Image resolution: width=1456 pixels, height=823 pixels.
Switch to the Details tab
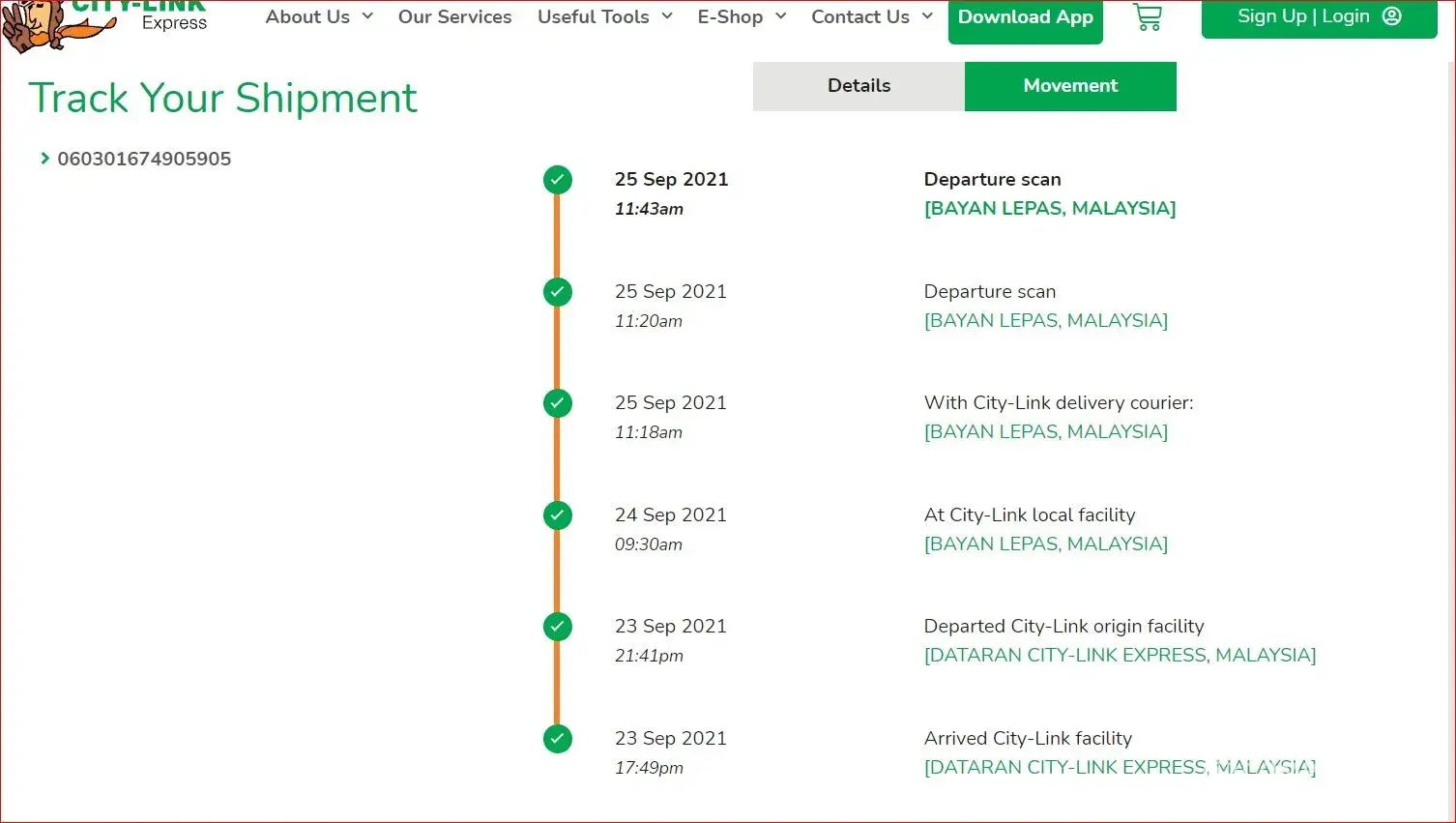click(859, 86)
